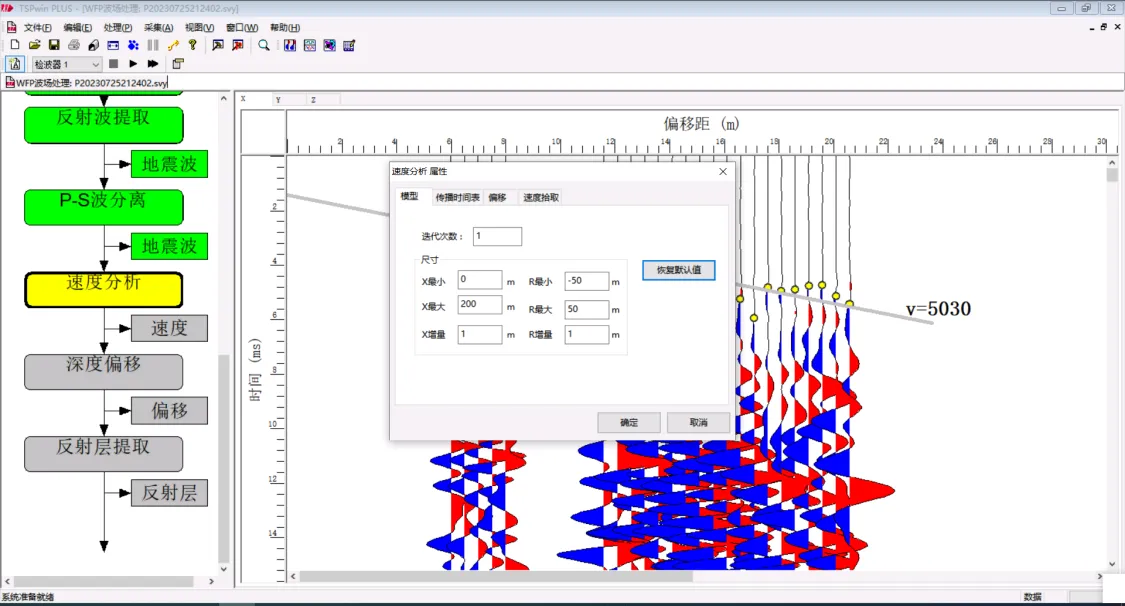Click the 迭代次数 input field

497,237
